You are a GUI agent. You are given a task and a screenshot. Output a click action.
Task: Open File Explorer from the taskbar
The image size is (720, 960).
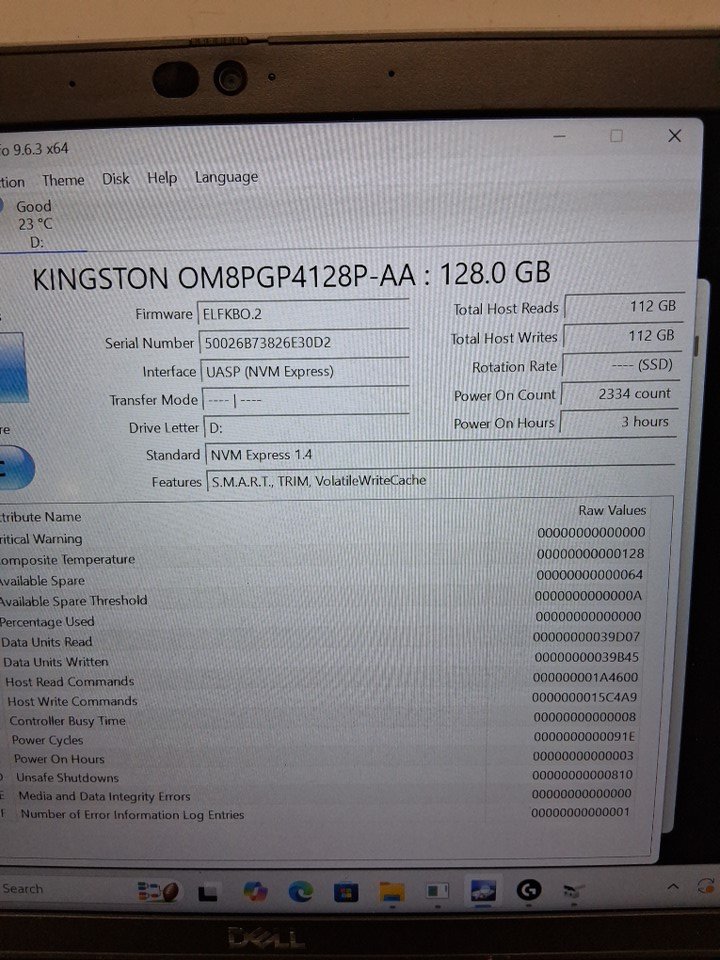coord(391,890)
